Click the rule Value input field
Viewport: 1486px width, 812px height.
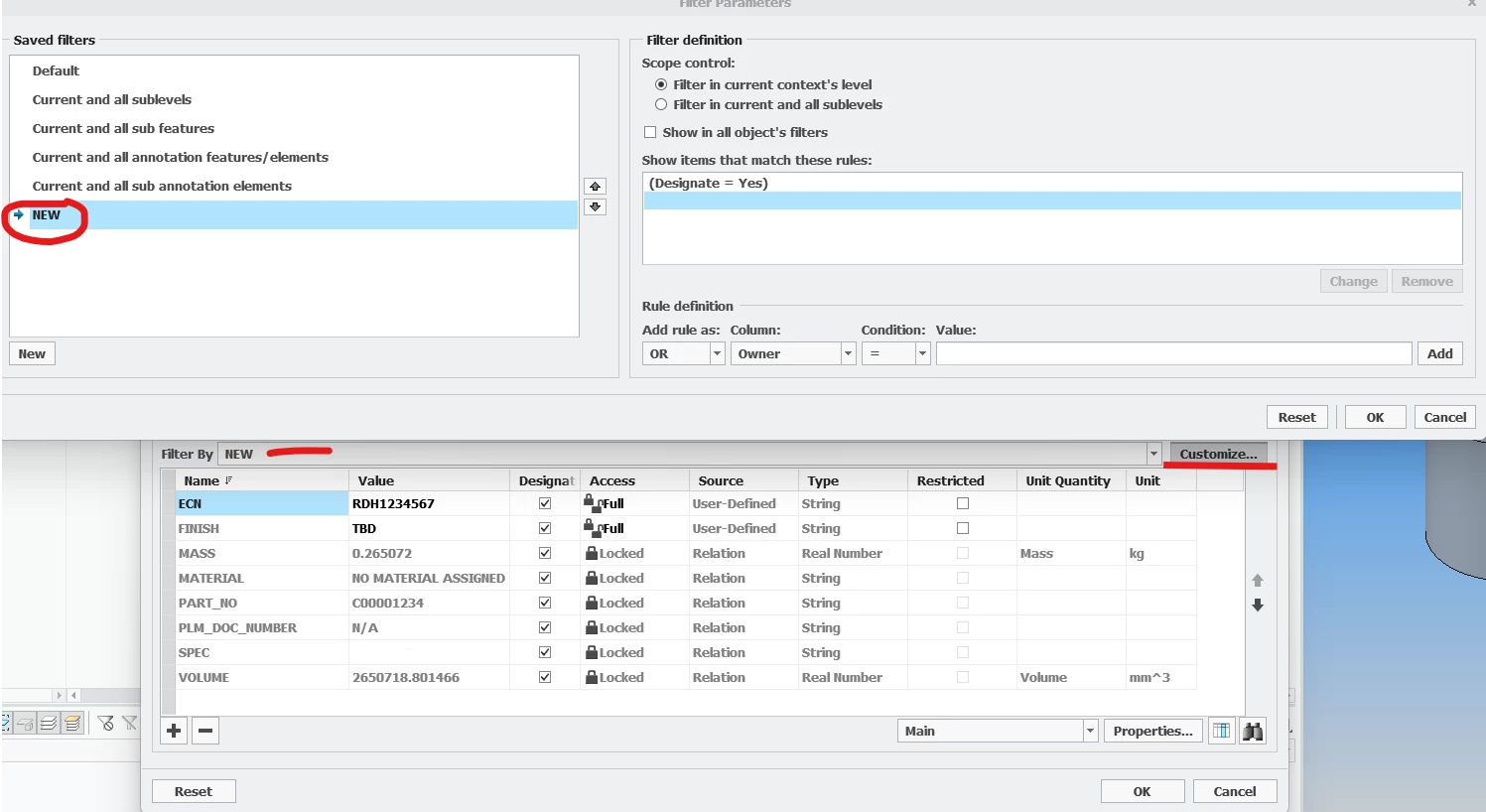click(x=1173, y=353)
